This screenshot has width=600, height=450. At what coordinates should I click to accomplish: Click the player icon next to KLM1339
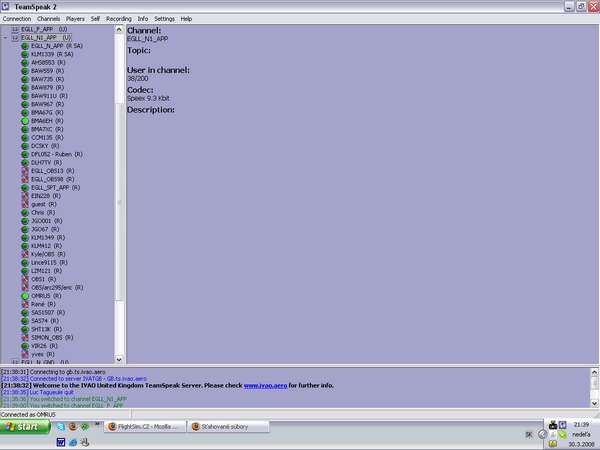click(25, 54)
